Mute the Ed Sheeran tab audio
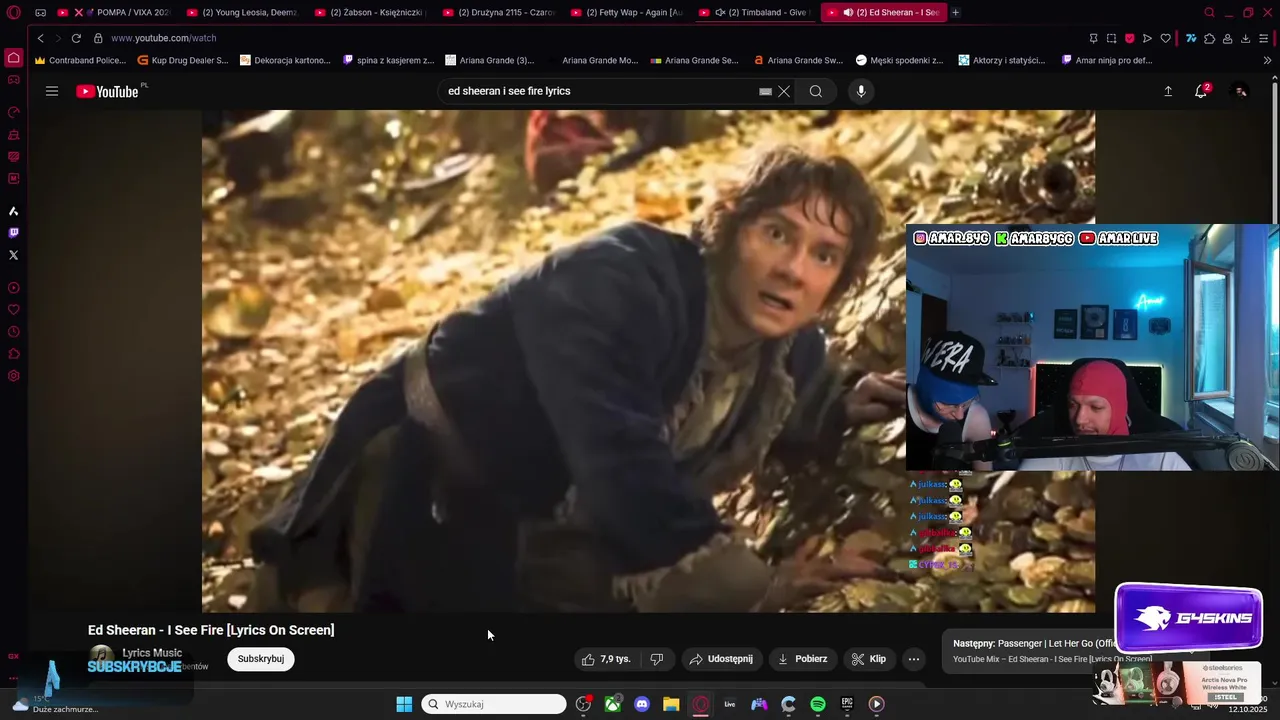 click(x=848, y=13)
